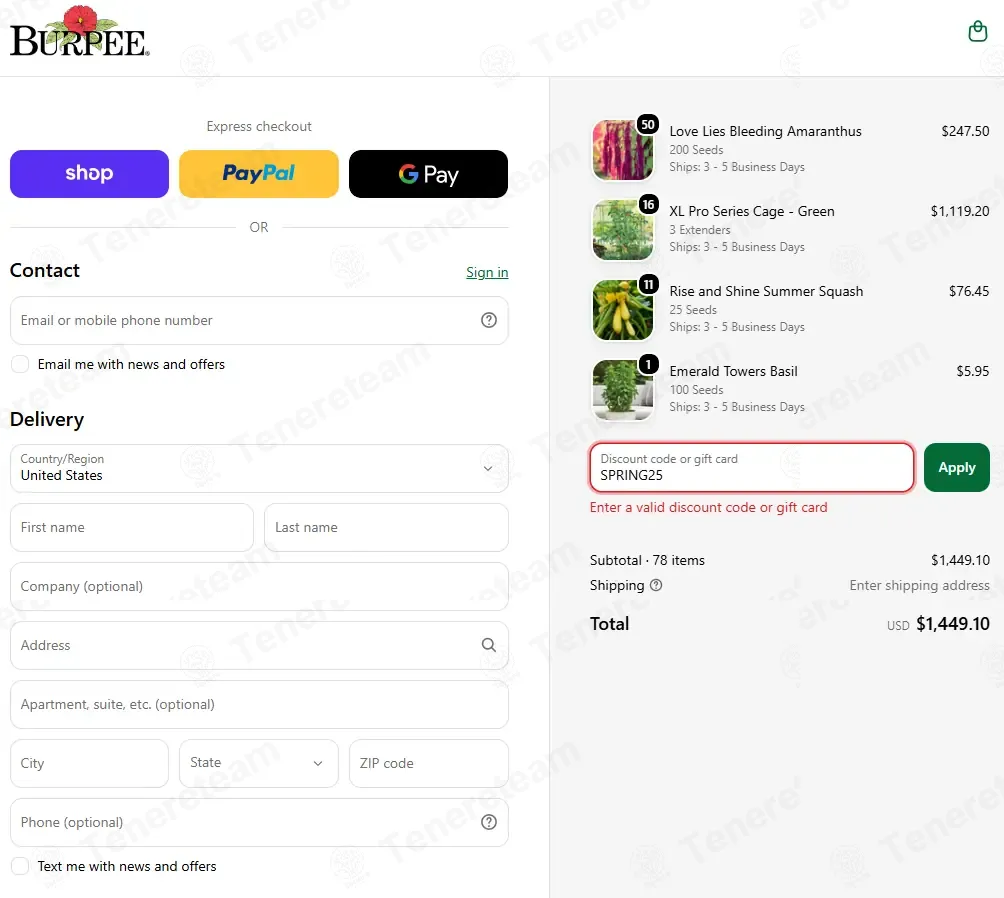Click the City field
The image size is (1004, 898).
[90, 763]
